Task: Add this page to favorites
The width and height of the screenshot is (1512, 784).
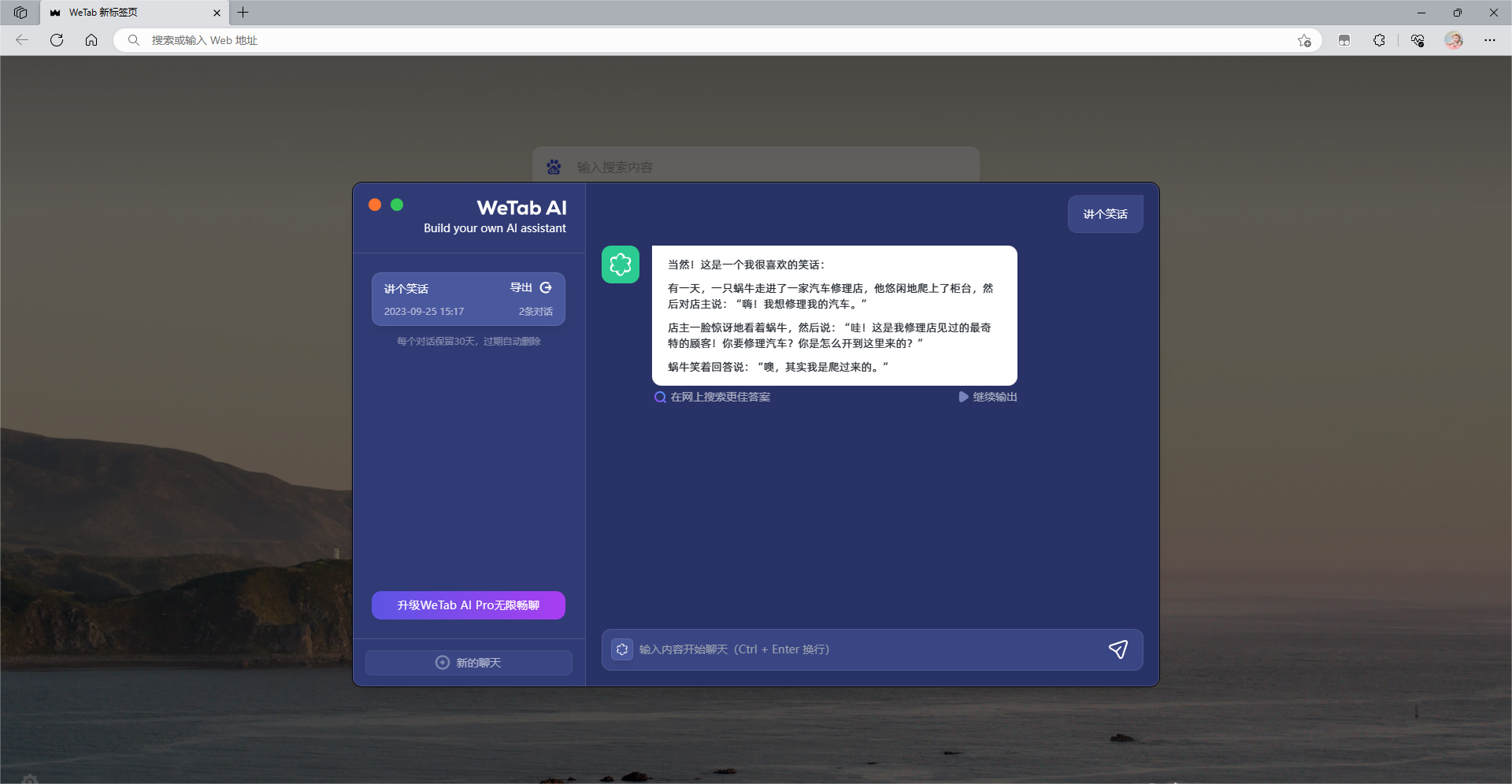Action: pyautogui.click(x=1304, y=40)
